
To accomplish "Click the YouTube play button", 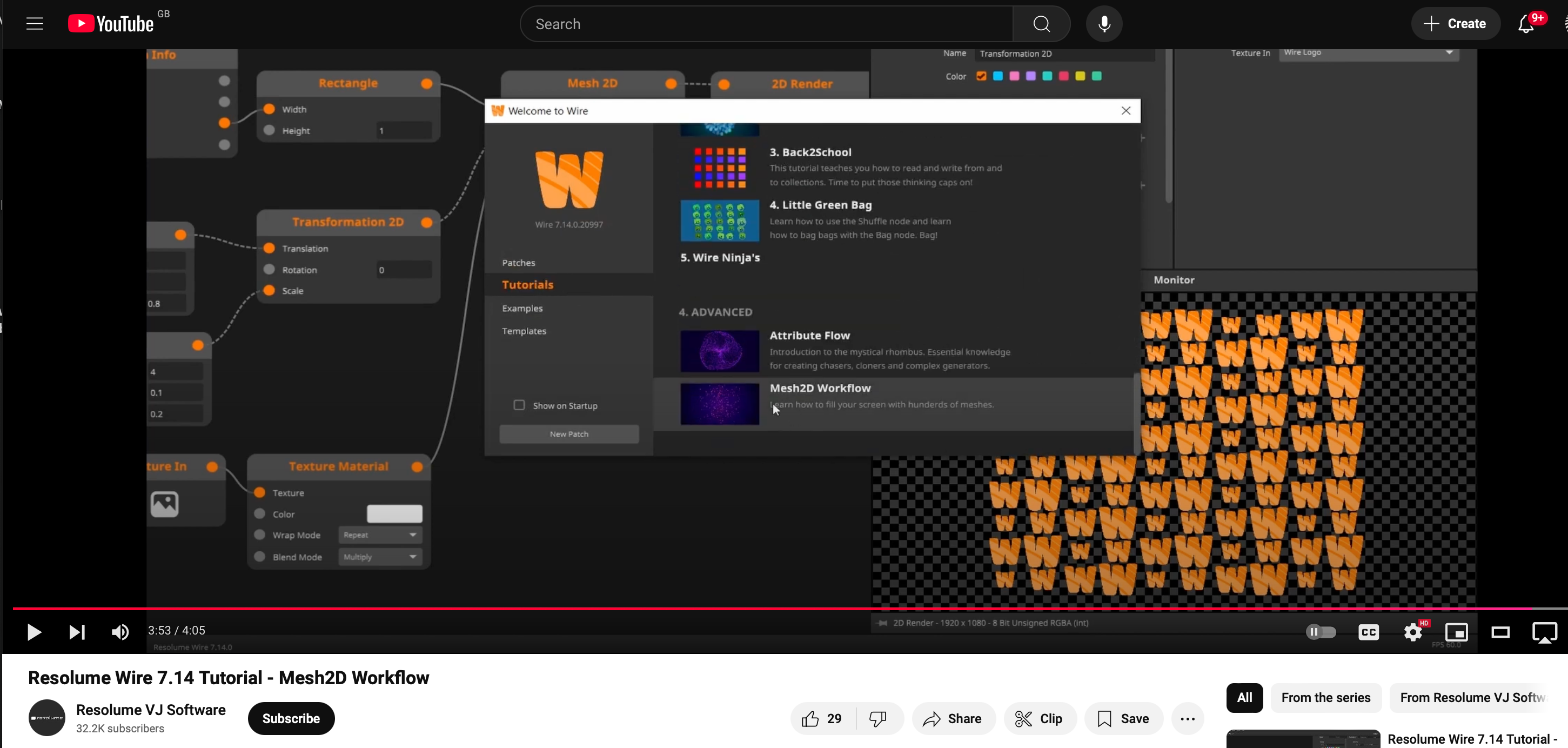I will [34, 632].
